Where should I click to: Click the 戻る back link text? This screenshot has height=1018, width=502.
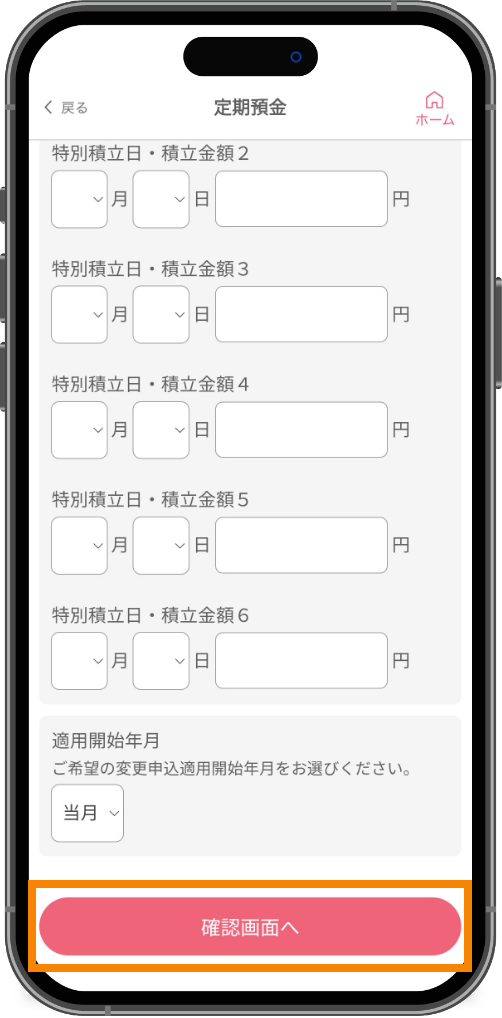pos(74,108)
